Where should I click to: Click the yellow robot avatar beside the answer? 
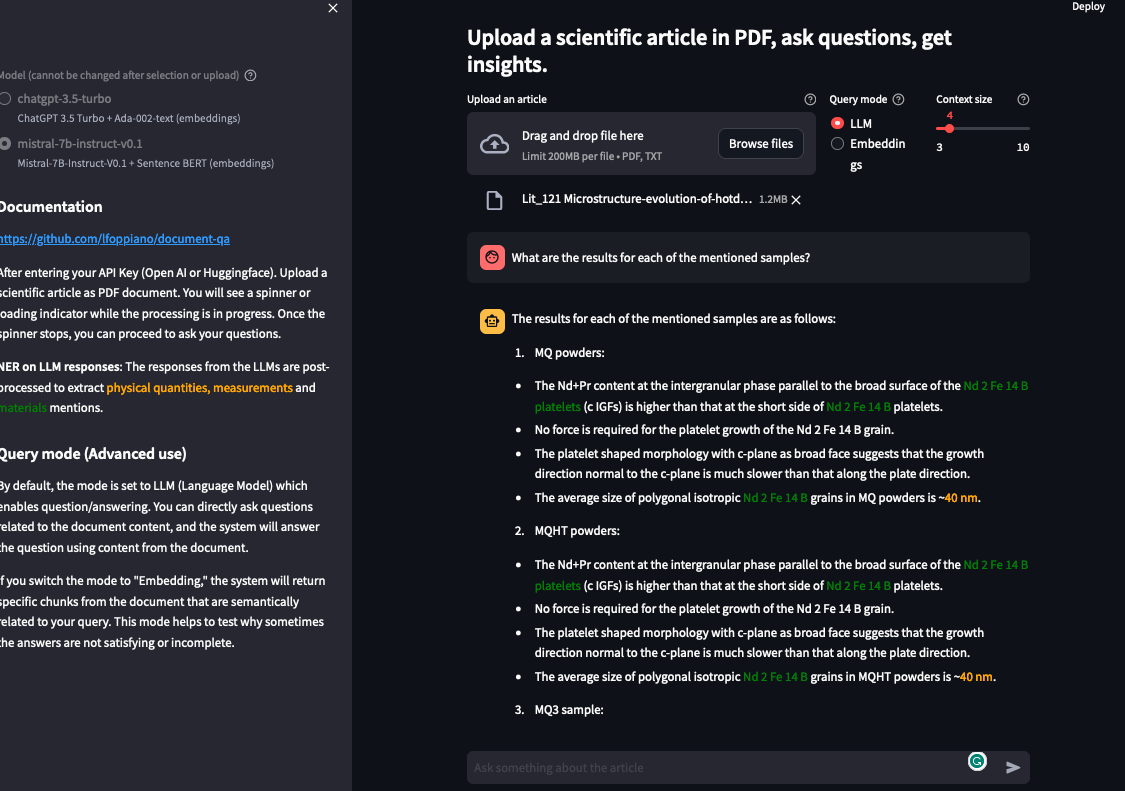click(492, 321)
